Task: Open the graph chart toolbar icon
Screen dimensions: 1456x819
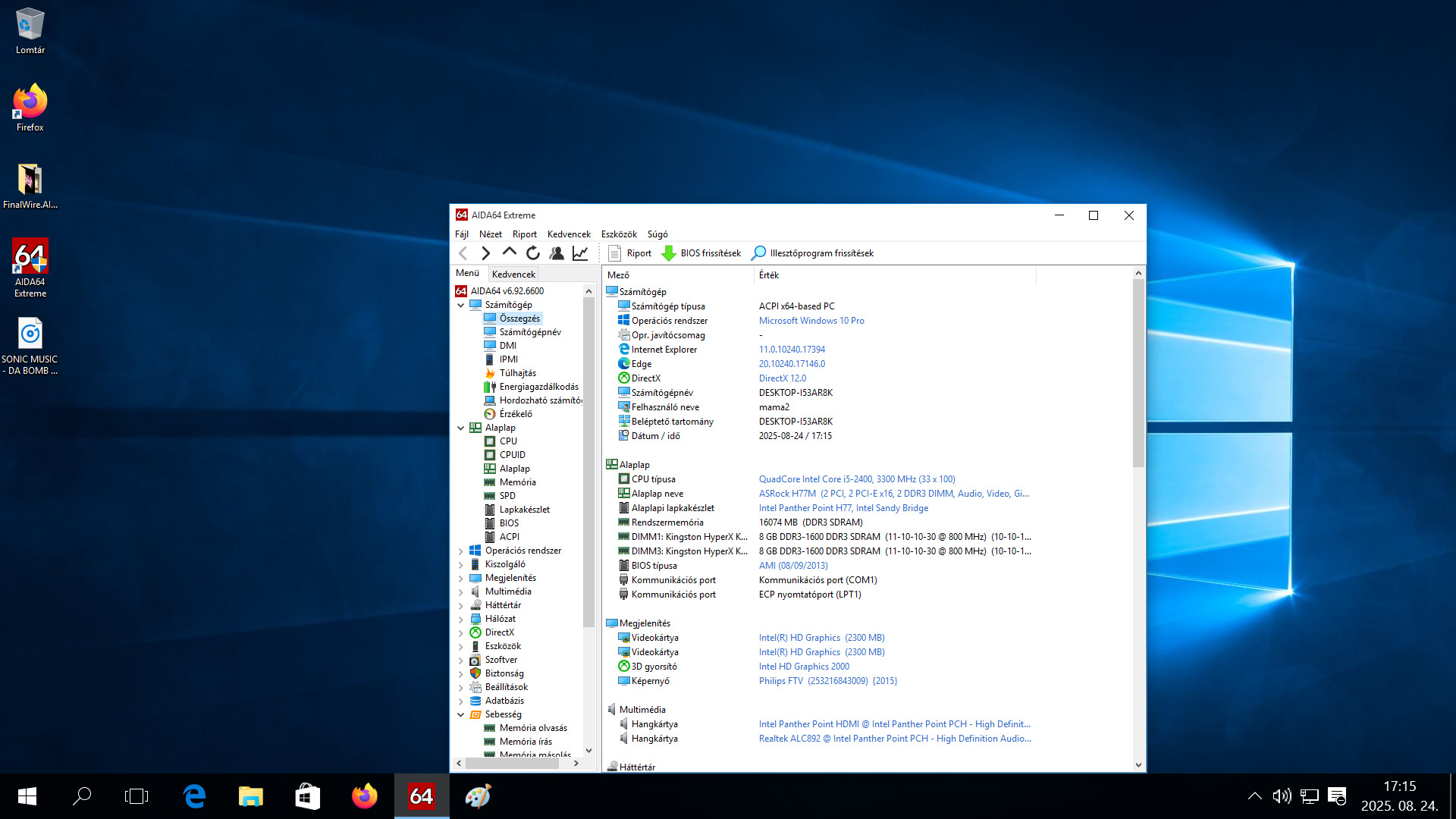Action: pyautogui.click(x=580, y=253)
